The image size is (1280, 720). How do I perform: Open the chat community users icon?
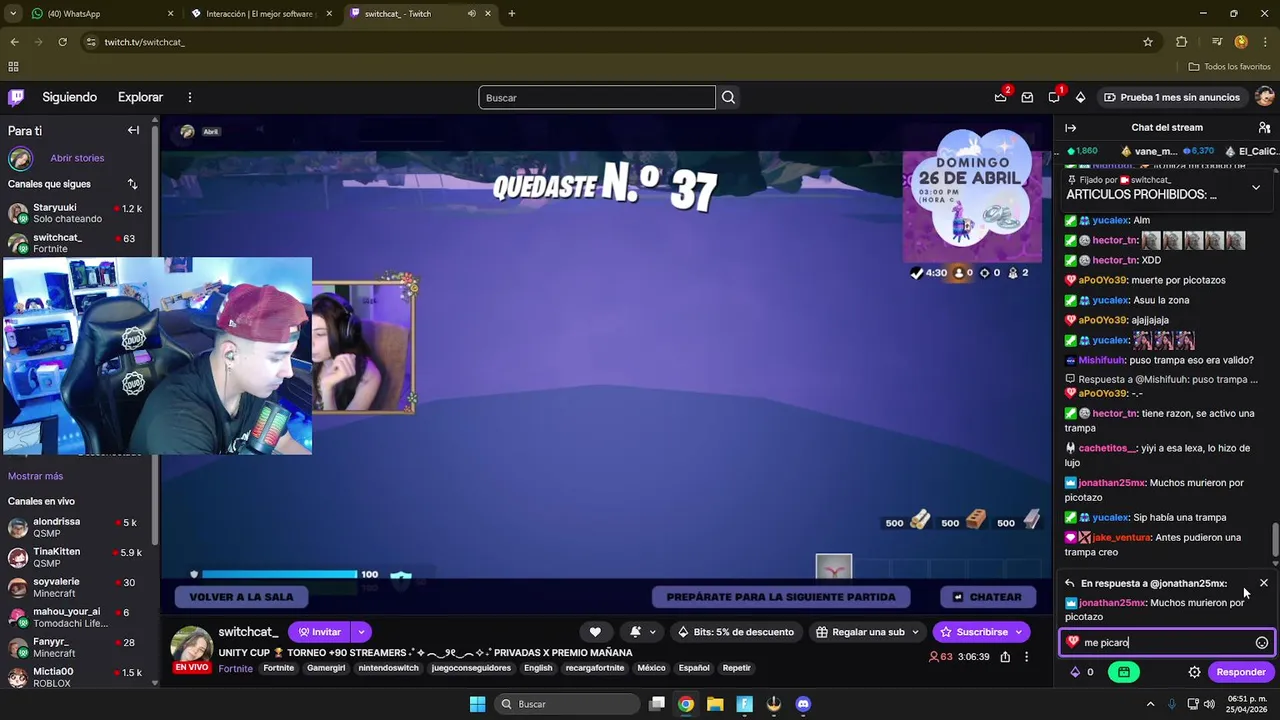pos(1264,127)
